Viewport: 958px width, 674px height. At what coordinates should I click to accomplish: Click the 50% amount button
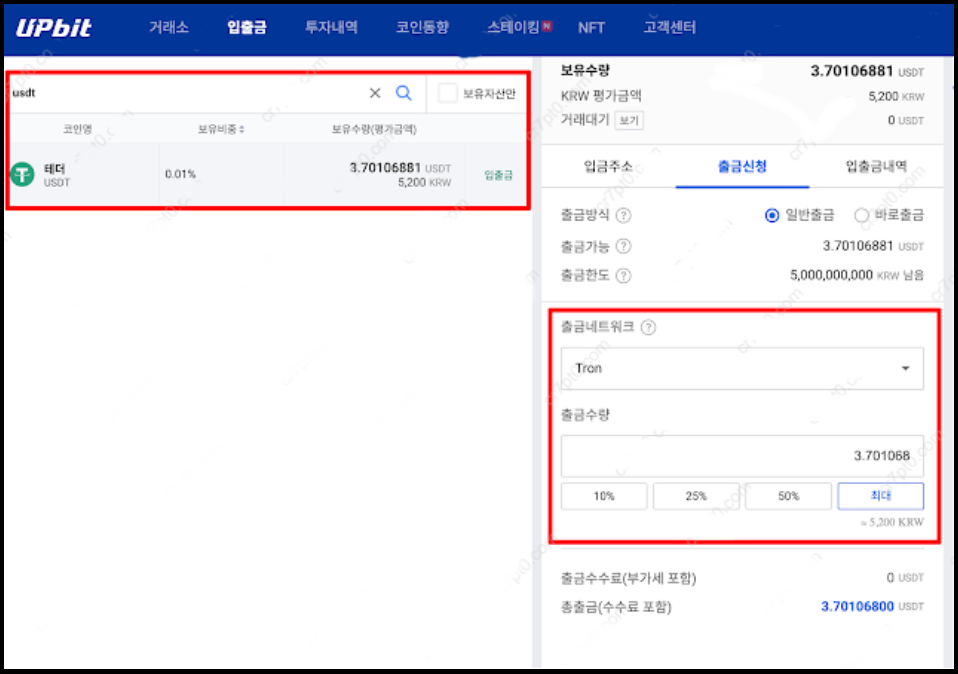tap(788, 496)
